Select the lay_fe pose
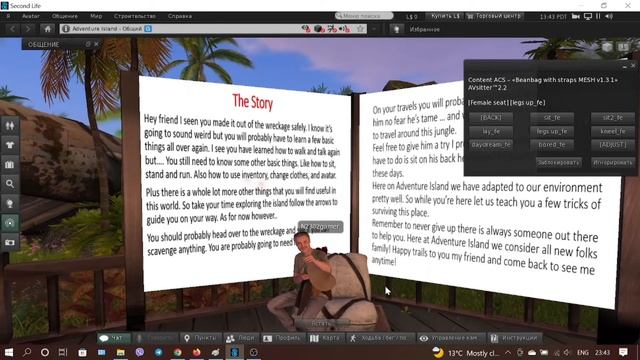This screenshot has height=360, width=640. tap(491, 131)
